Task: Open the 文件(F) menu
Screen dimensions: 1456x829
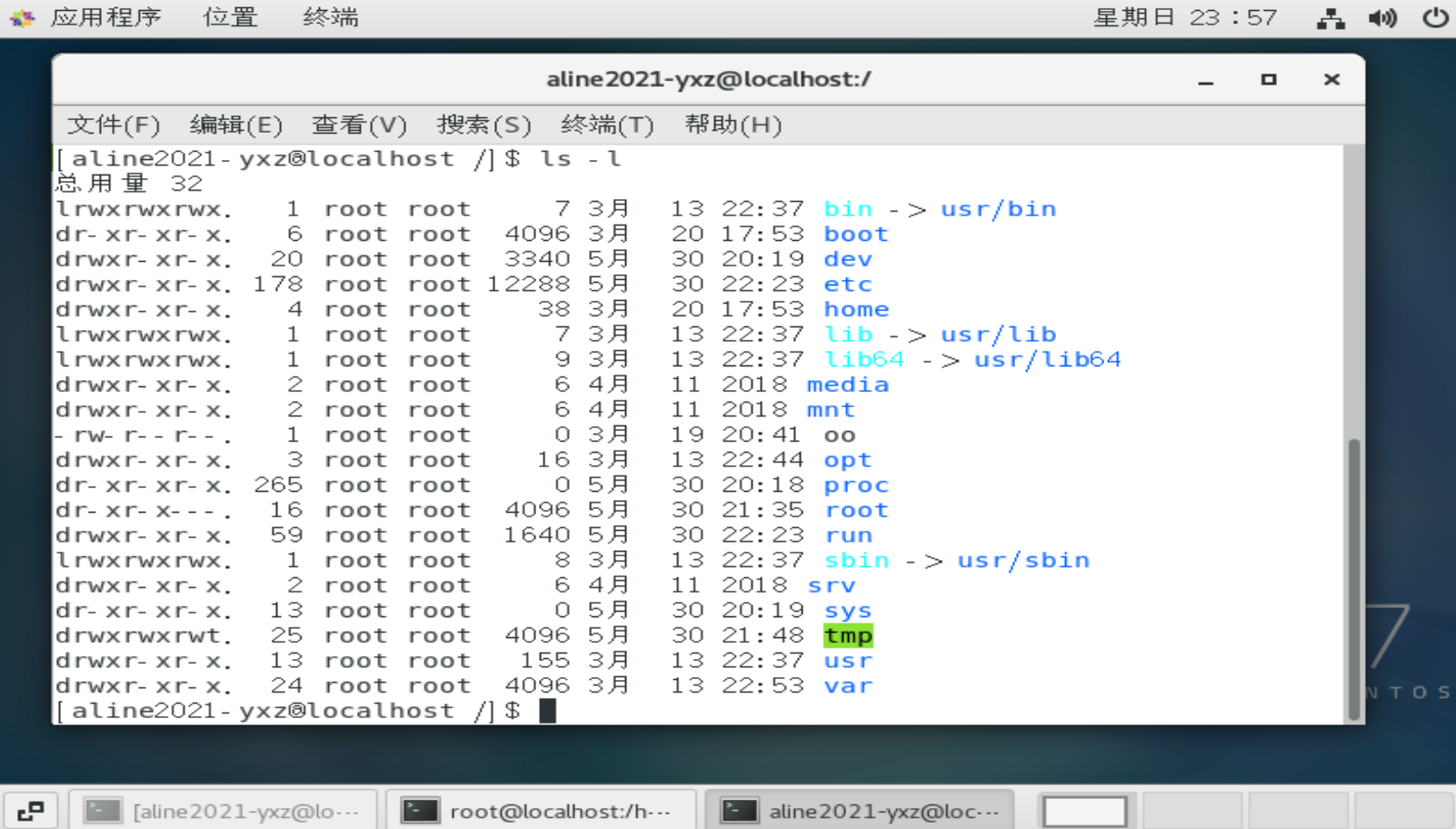Action: pyautogui.click(x=114, y=125)
